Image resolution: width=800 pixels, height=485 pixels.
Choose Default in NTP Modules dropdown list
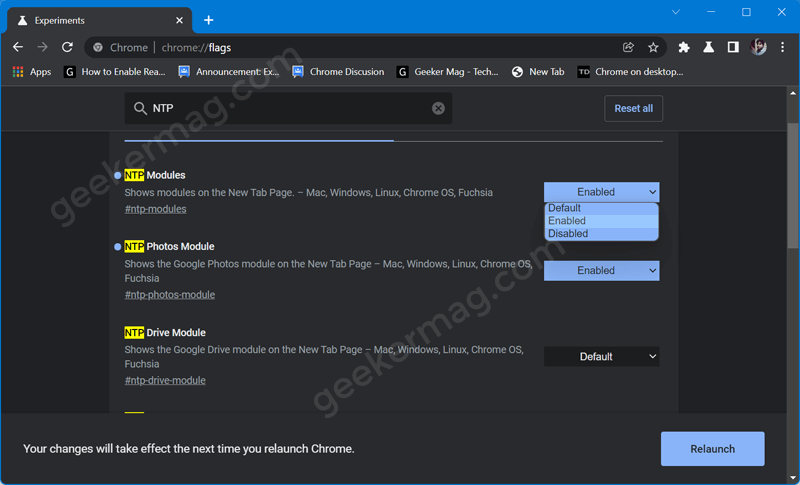coord(602,208)
